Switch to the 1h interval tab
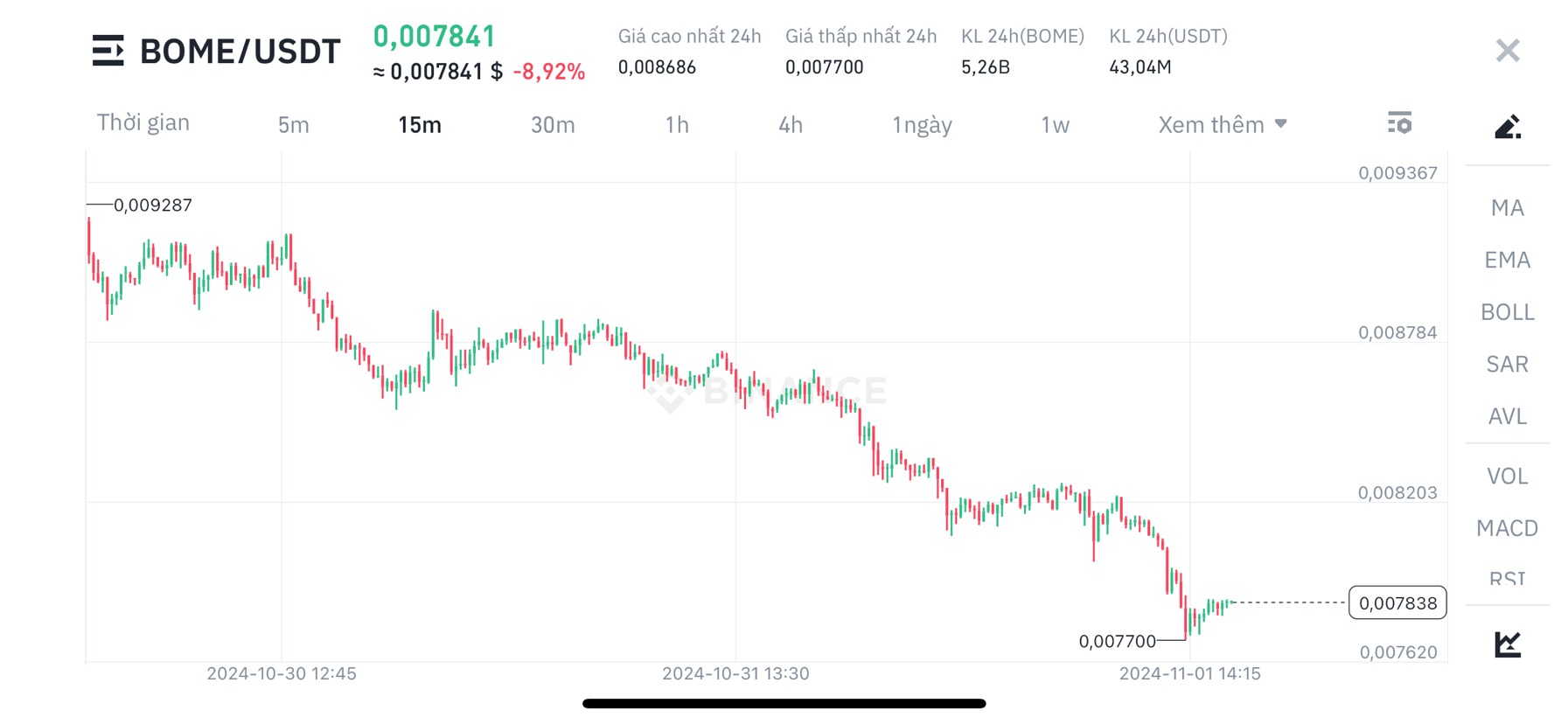 pos(677,124)
